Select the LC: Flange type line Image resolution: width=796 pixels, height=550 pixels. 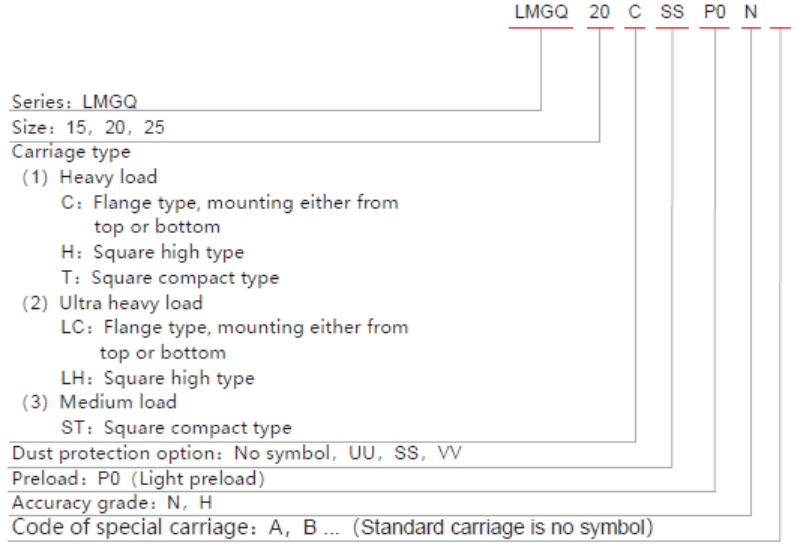click(234, 327)
